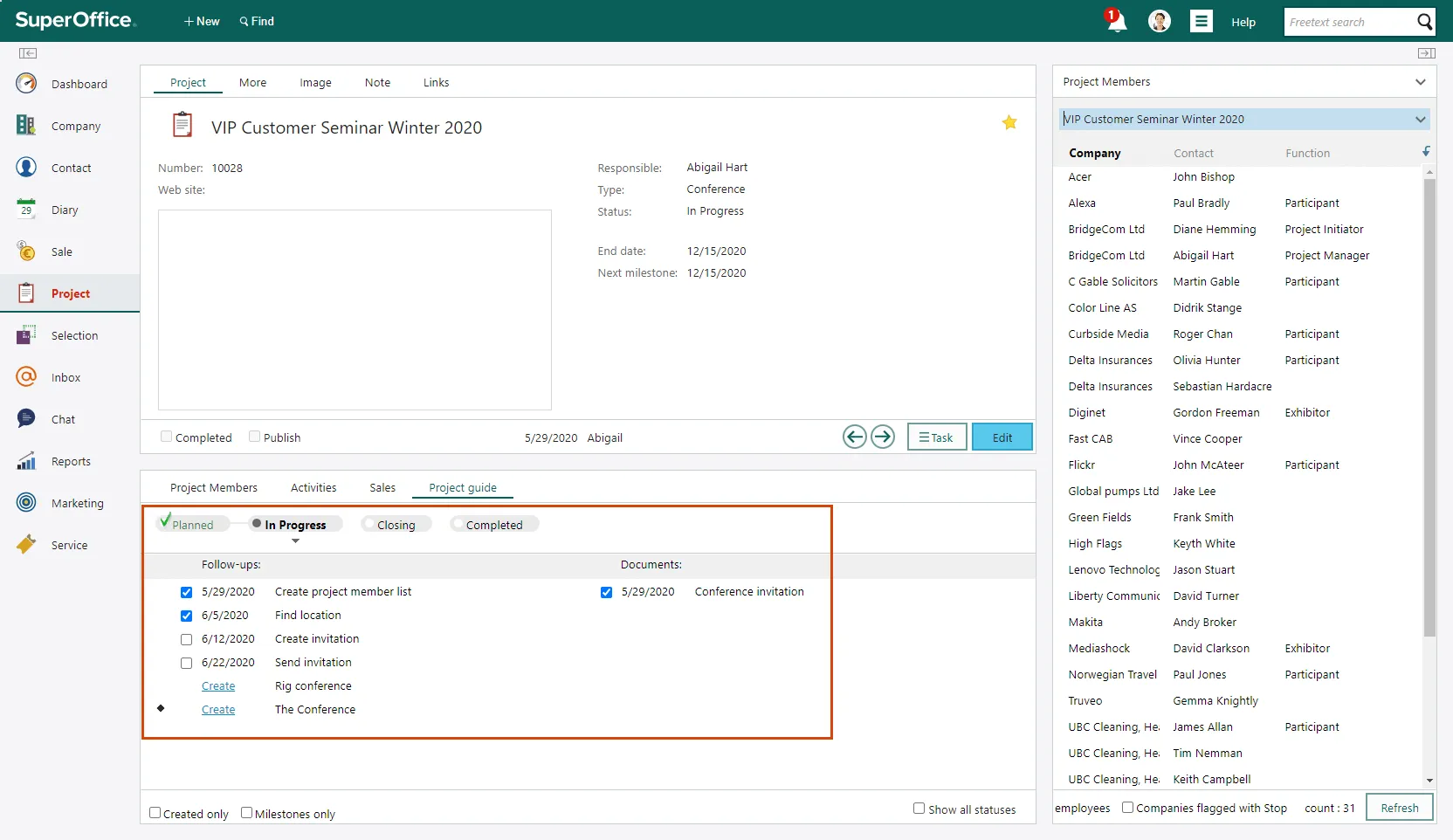Open the Help link

click(x=1243, y=22)
